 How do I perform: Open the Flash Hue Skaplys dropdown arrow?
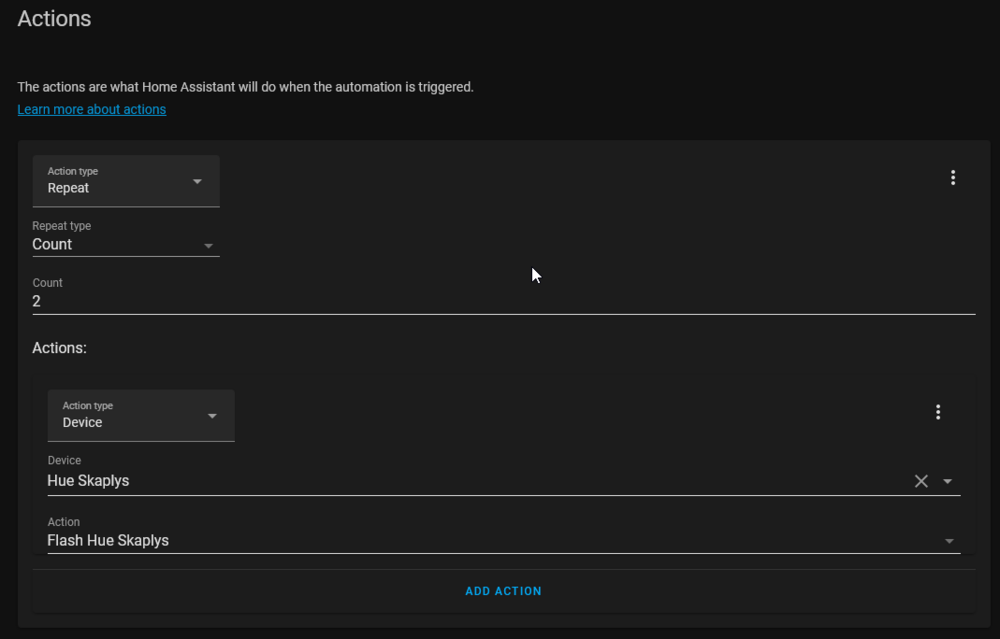click(x=948, y=541)
